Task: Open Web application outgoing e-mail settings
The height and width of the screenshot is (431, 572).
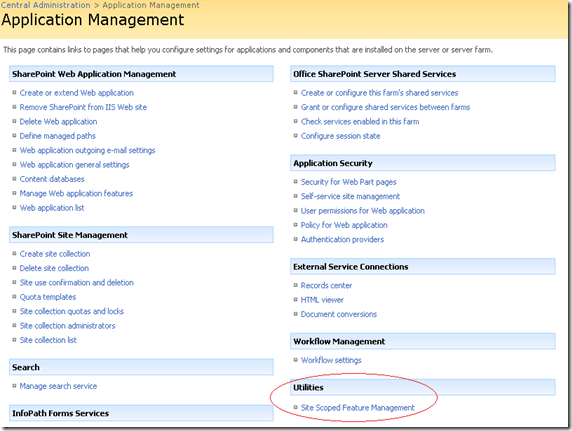Action: 88,150
